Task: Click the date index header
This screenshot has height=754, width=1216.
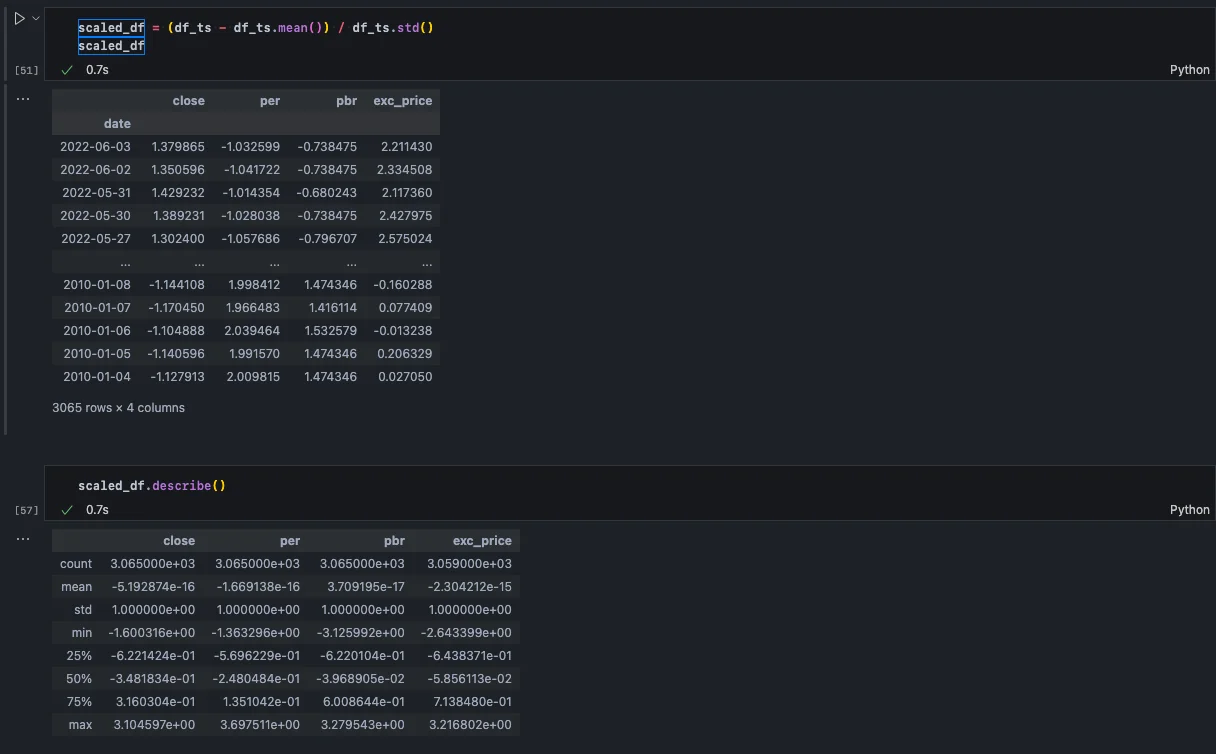Action: point(117,124)
